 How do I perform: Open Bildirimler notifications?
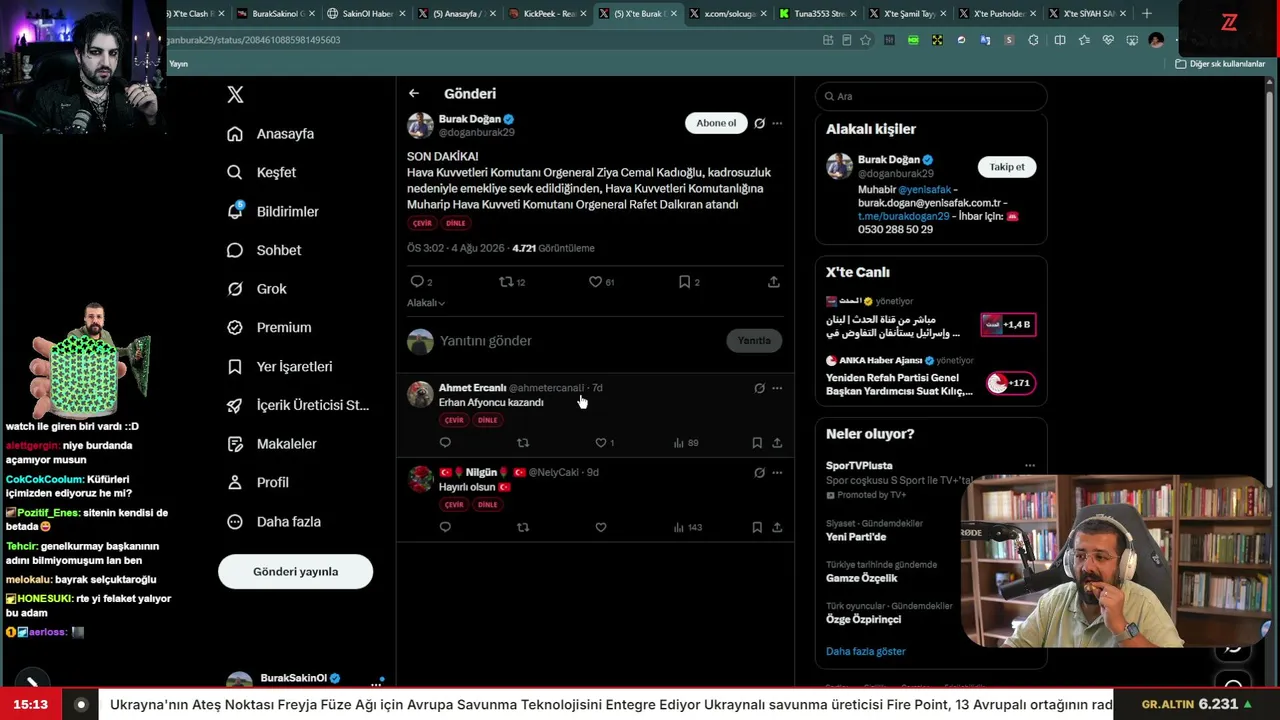point(272,211)
